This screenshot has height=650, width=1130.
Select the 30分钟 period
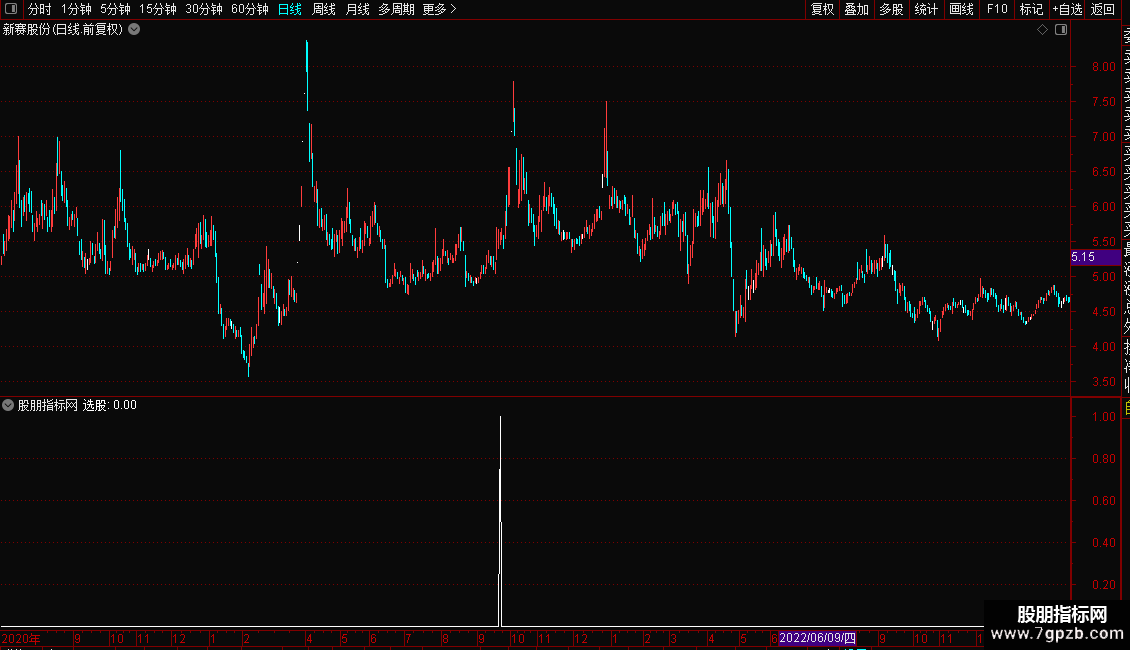click(203, 9)
